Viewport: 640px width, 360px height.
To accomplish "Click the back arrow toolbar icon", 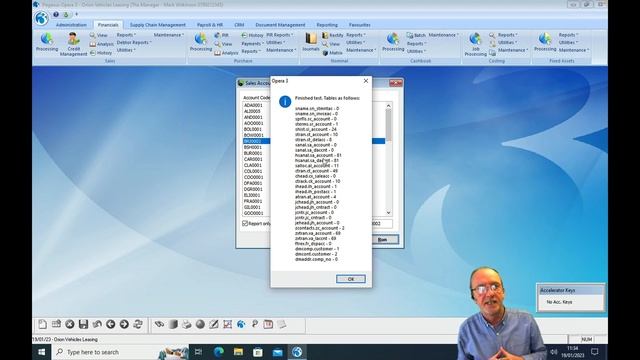I will (x=111, y=324).
